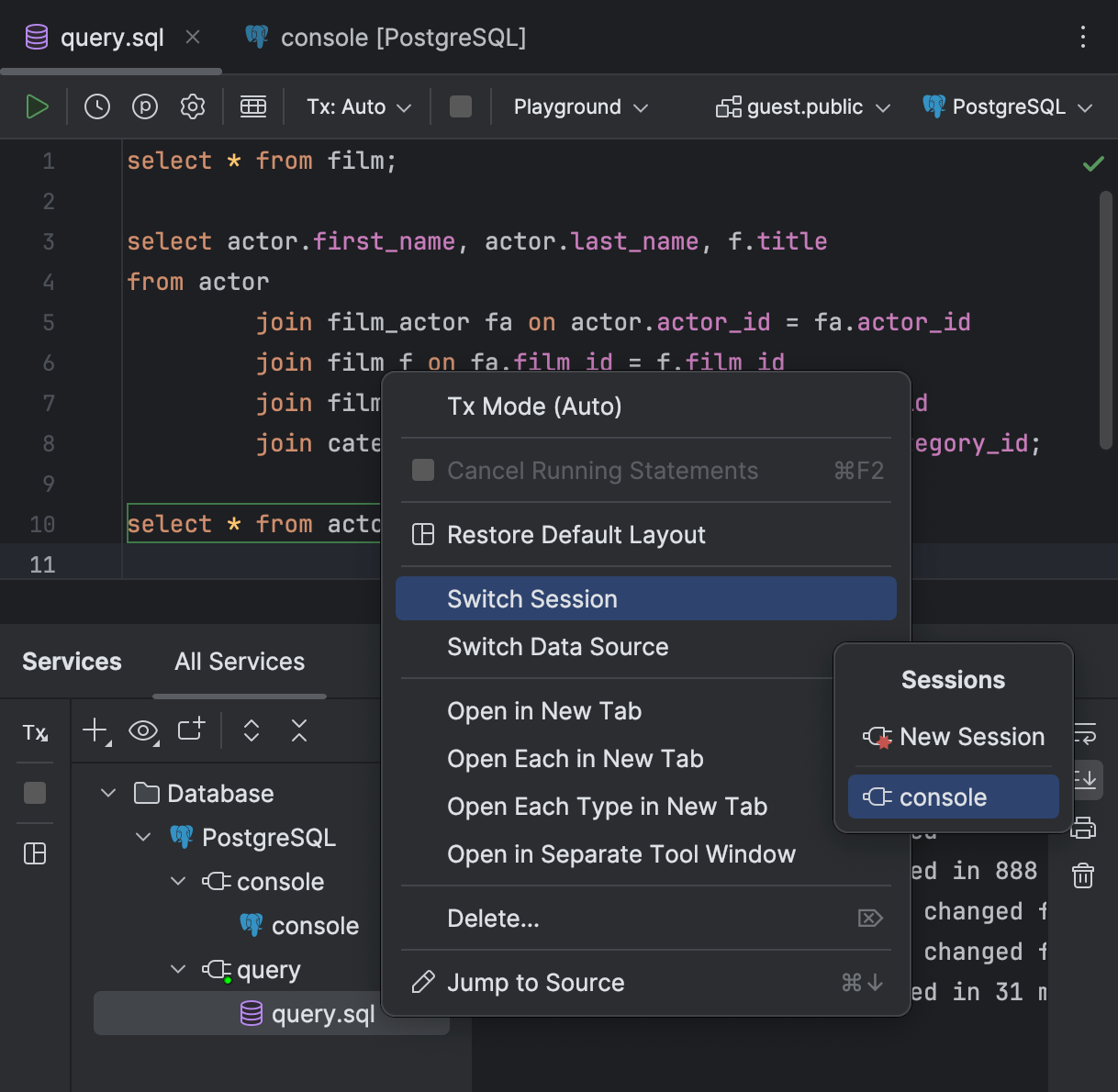Open query history via the clock icon
The width and height of the screenshot is (1118, 1092).
pyautogui.click(x=96, y=106)
